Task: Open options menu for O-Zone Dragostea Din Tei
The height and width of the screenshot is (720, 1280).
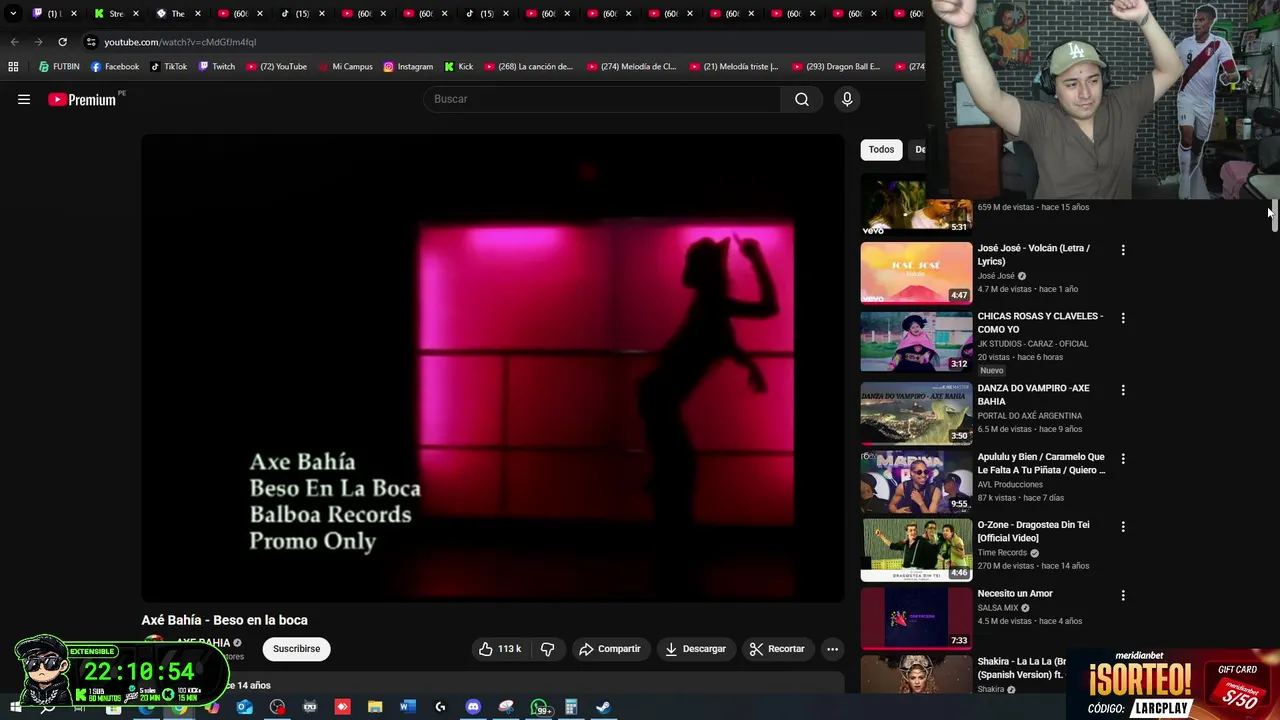Action: 1123,527
